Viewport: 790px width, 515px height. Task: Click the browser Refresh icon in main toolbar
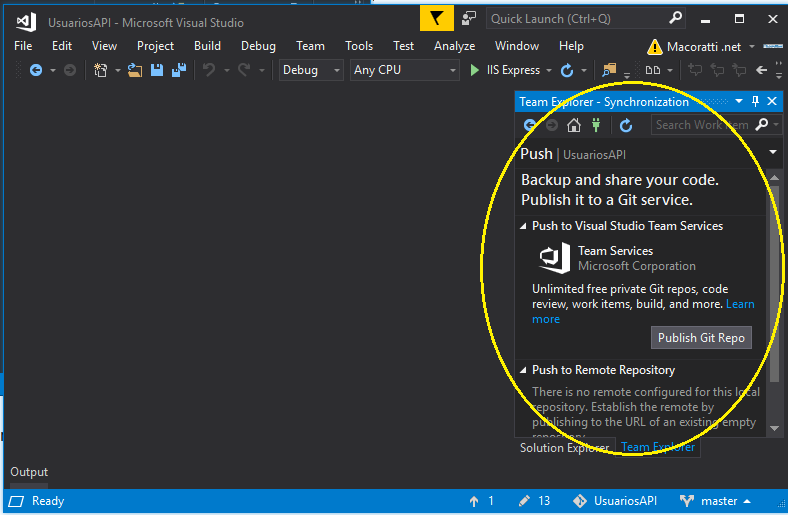[567, 70]
